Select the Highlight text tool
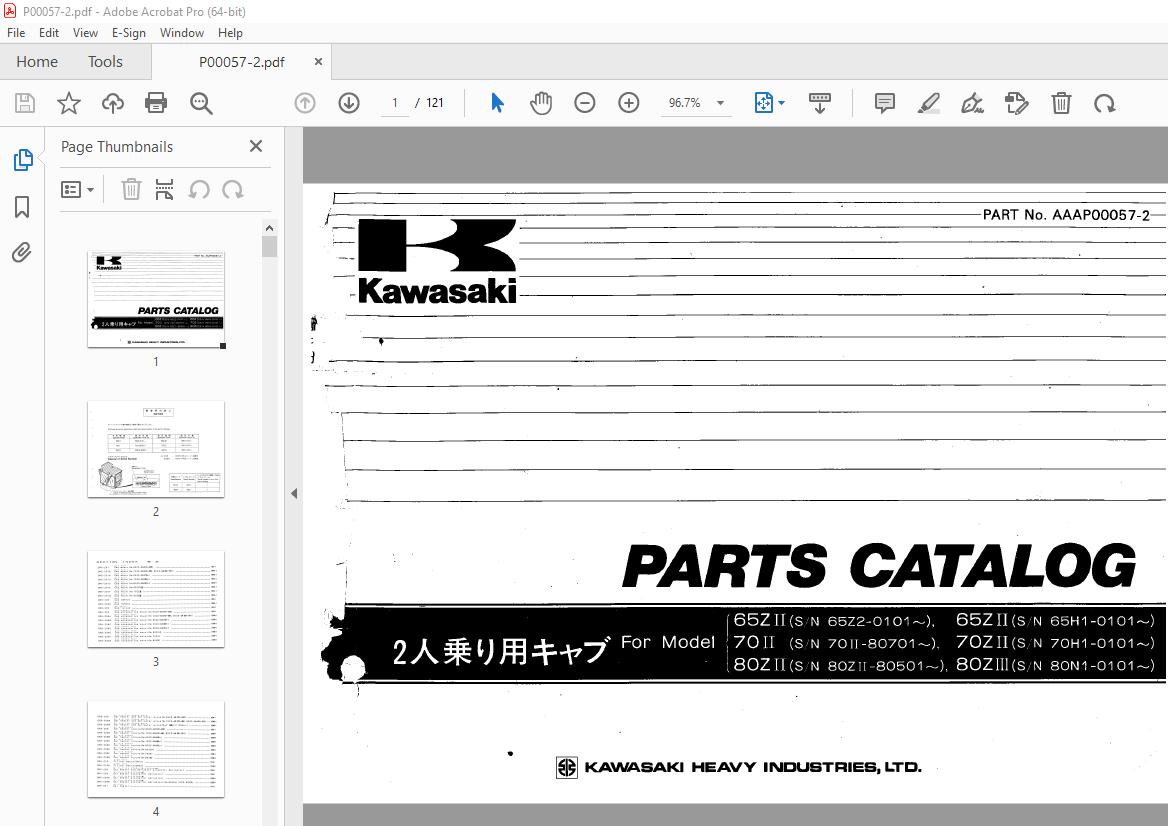The width and height of the screenshot is (1168, 826). (928, 103)
